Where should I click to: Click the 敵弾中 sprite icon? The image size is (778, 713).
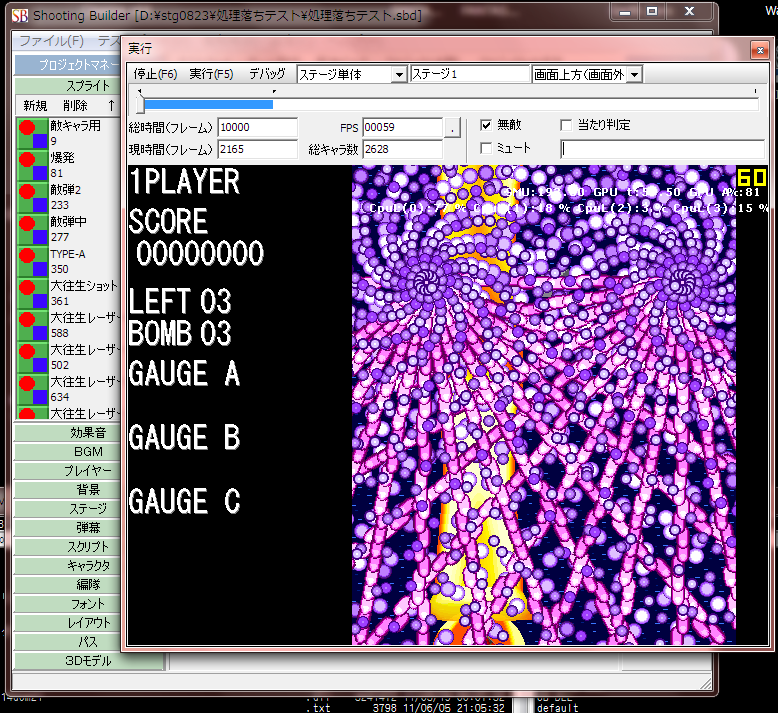33,229
